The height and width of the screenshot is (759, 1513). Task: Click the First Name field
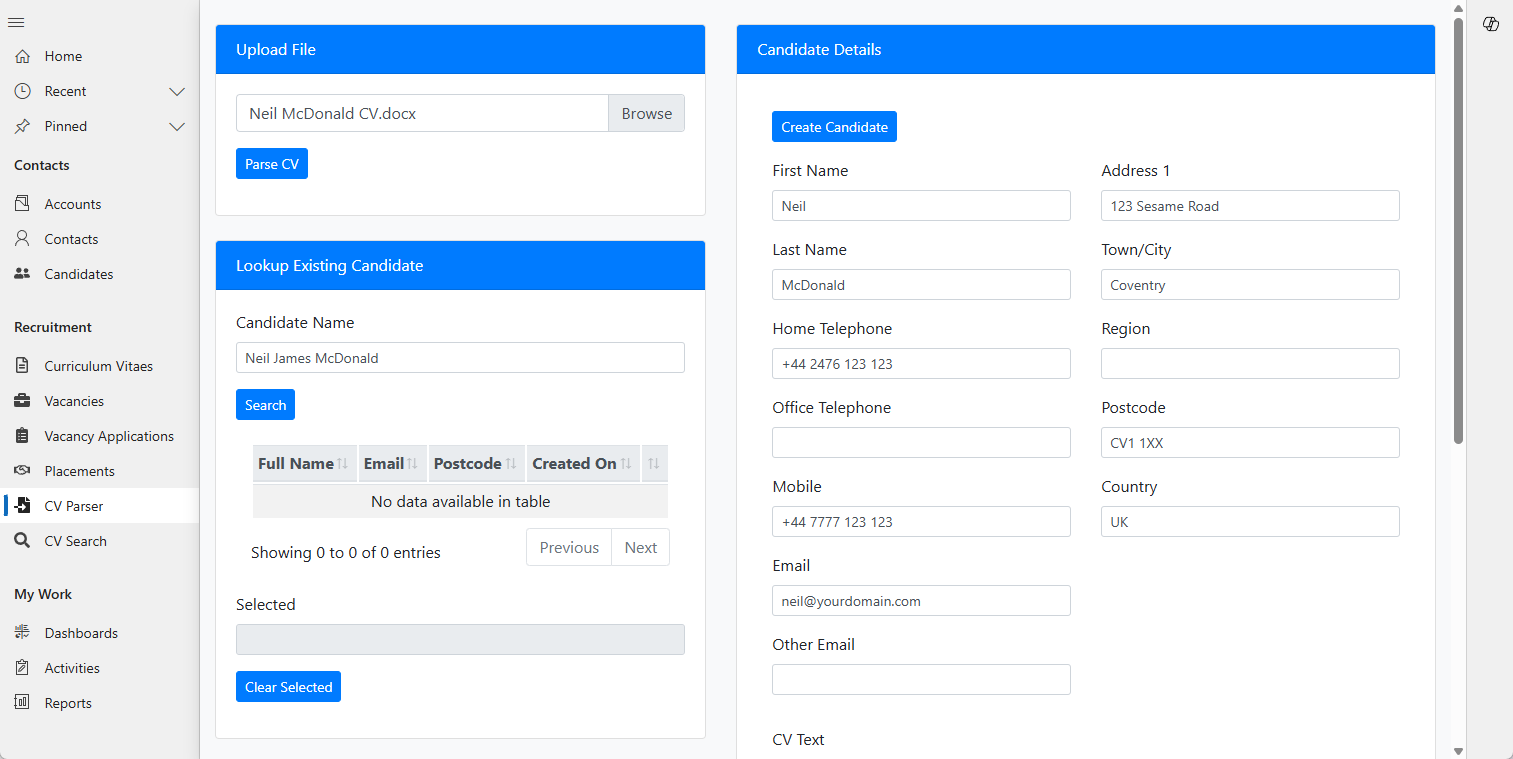tap(921, 206)
